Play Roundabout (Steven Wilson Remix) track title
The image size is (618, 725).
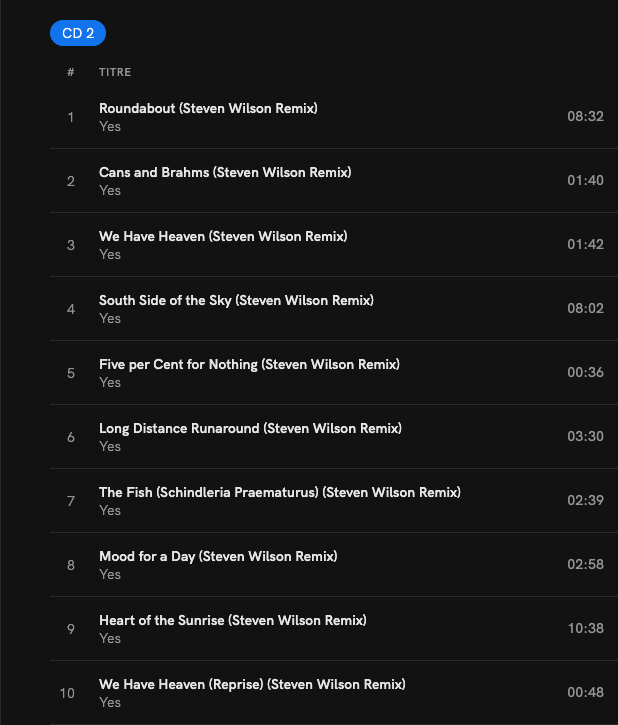tap(208, 108)
